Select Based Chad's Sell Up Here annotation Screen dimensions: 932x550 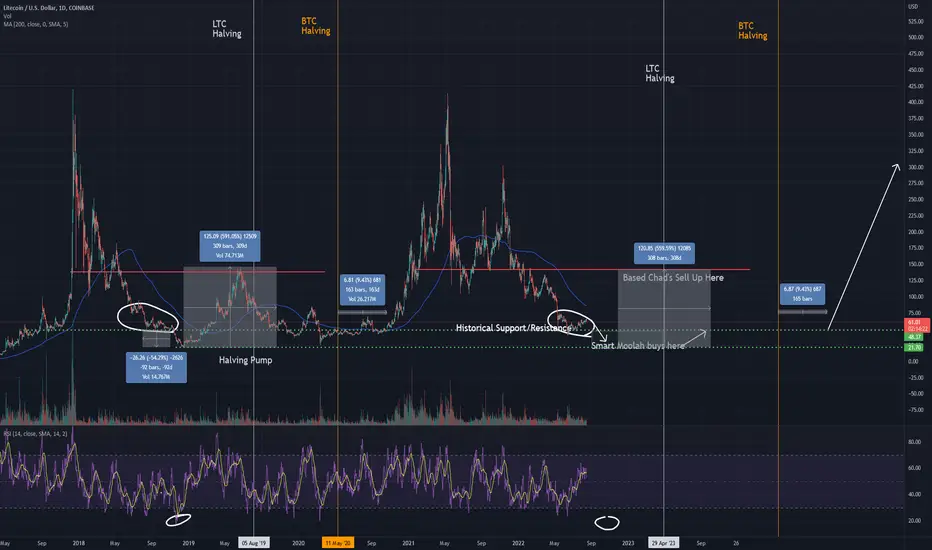673,278
